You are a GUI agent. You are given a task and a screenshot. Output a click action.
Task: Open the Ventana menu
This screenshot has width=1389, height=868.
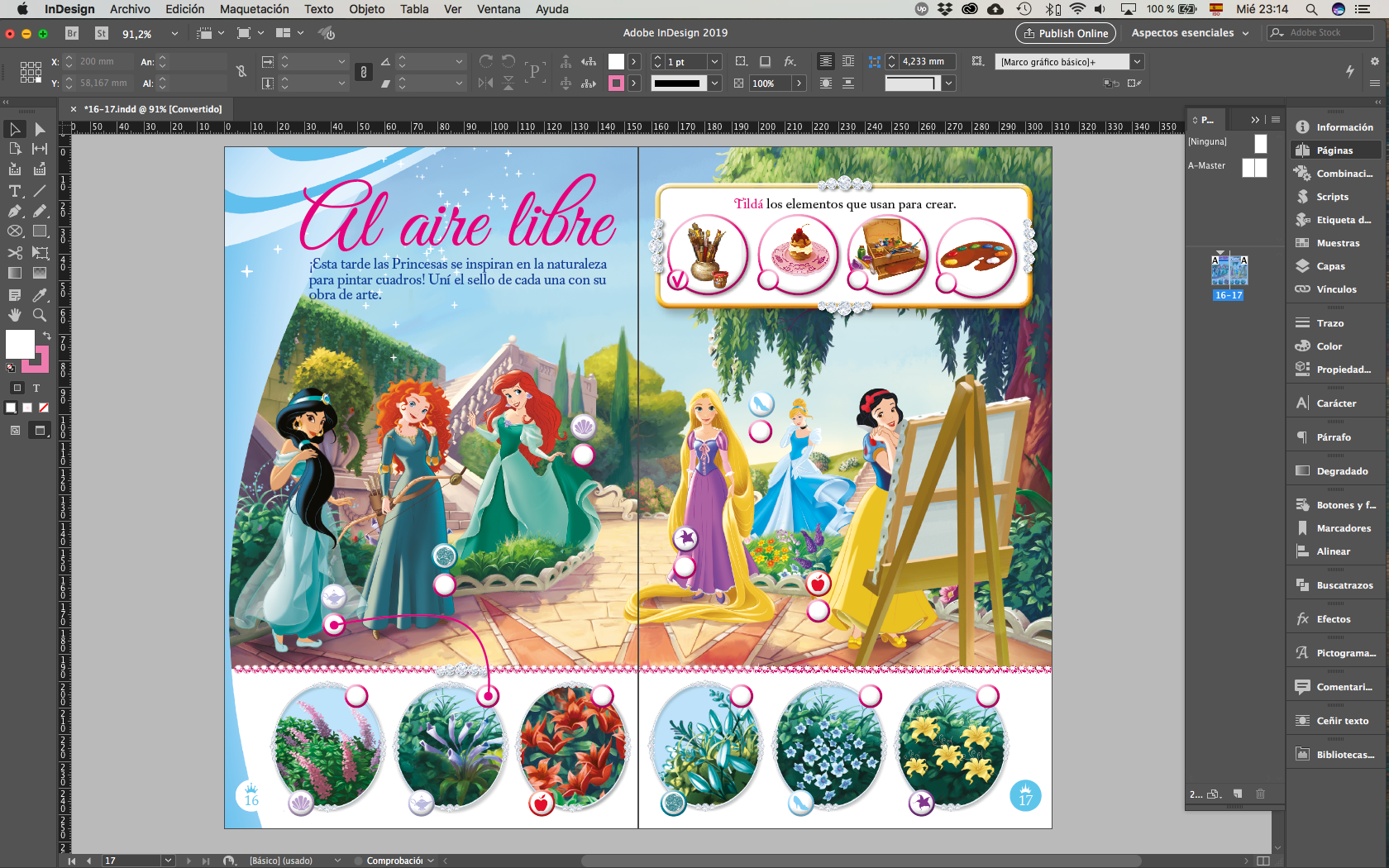click(x=499, y=9)
